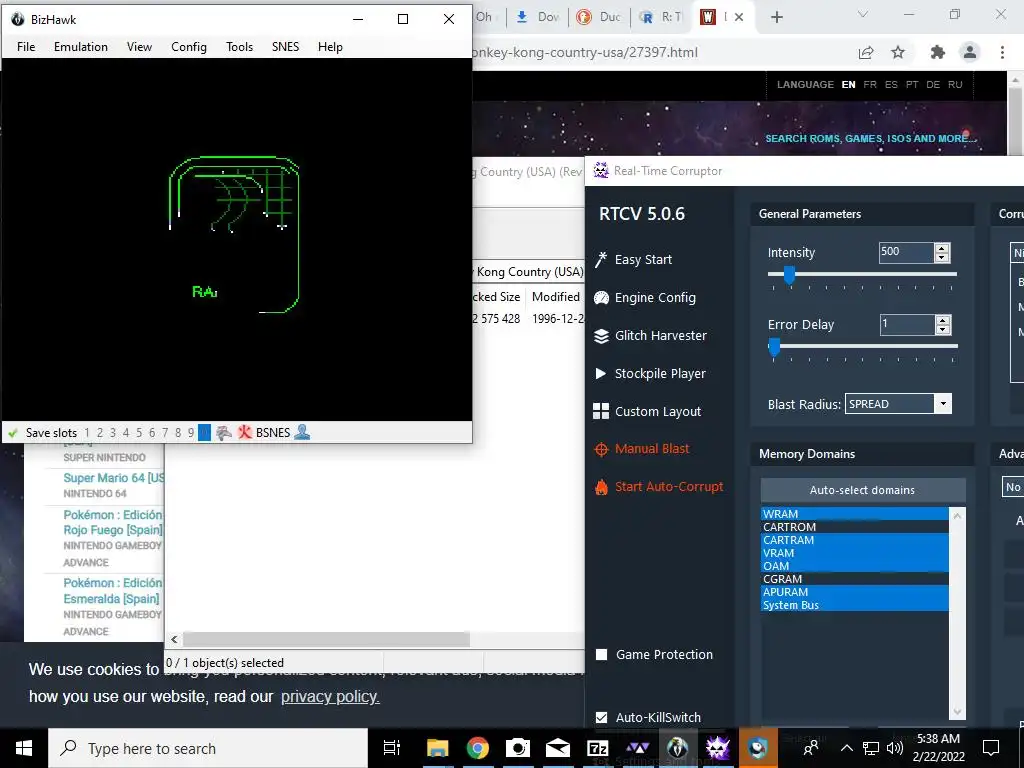Open a new Chrome tab
Screen dimensions: 1024x768
click(776, 17)
